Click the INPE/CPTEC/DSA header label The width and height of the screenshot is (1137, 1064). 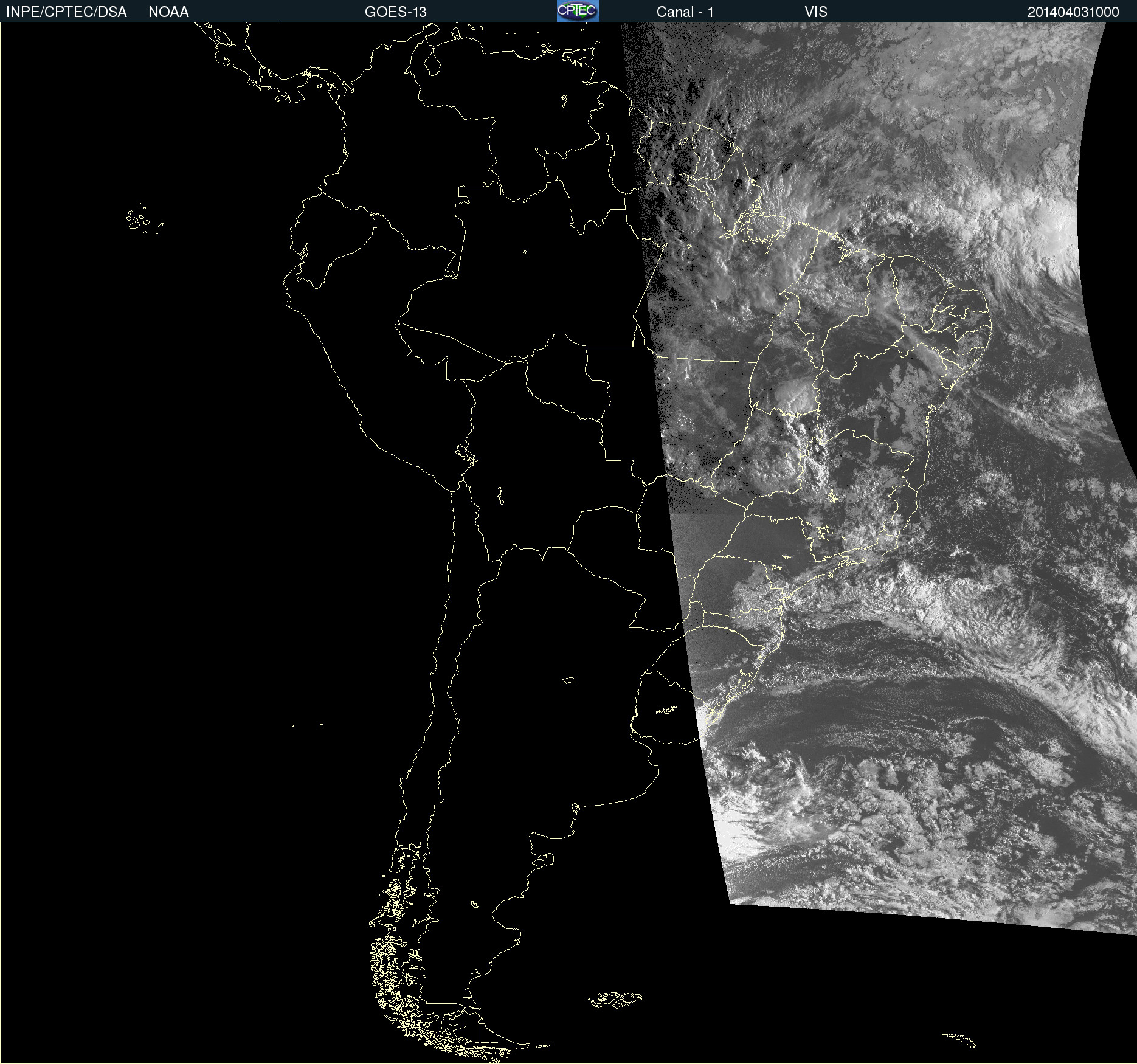coord(66,12)
